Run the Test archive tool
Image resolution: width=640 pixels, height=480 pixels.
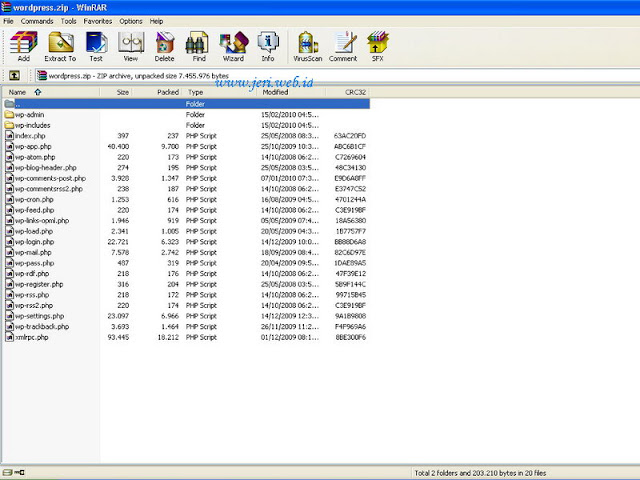point(96,45)
